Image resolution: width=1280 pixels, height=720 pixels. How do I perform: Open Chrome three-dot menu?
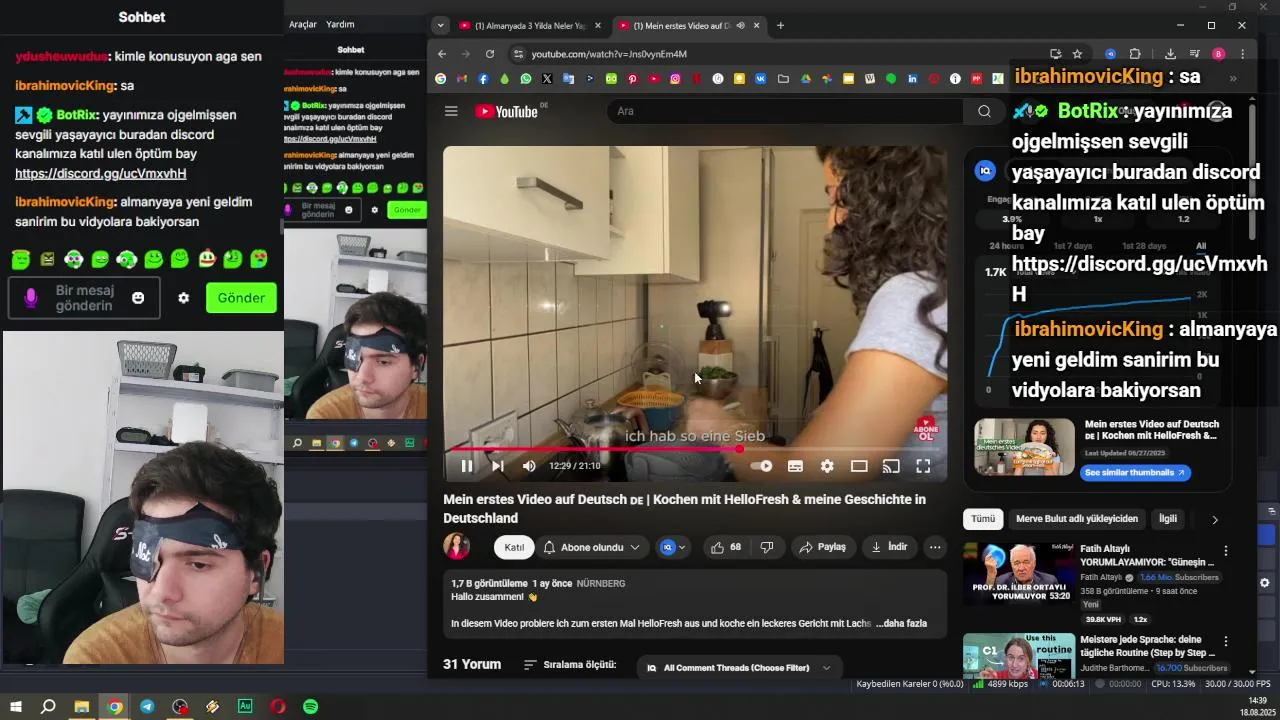pos(1242,54)
